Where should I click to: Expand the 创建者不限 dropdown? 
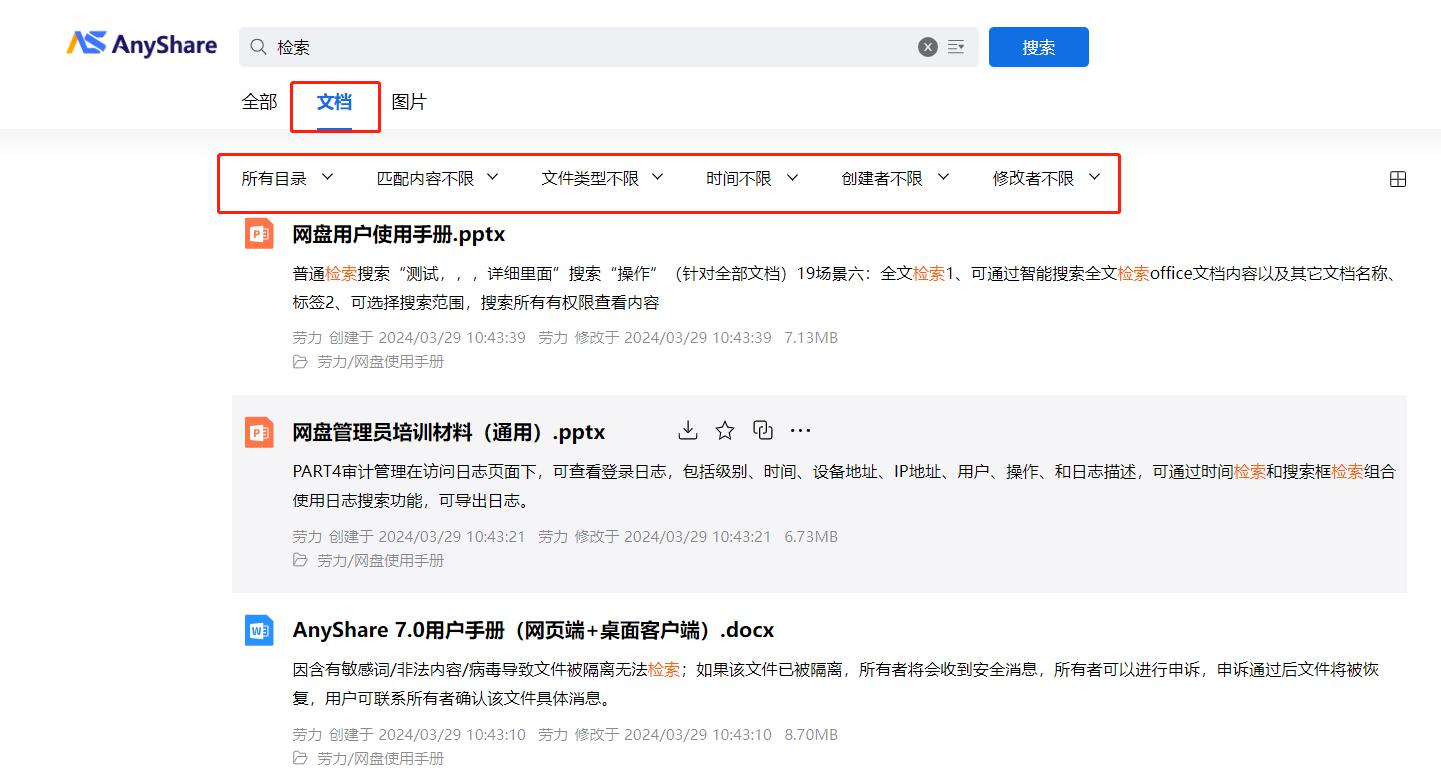click(895, 178)
